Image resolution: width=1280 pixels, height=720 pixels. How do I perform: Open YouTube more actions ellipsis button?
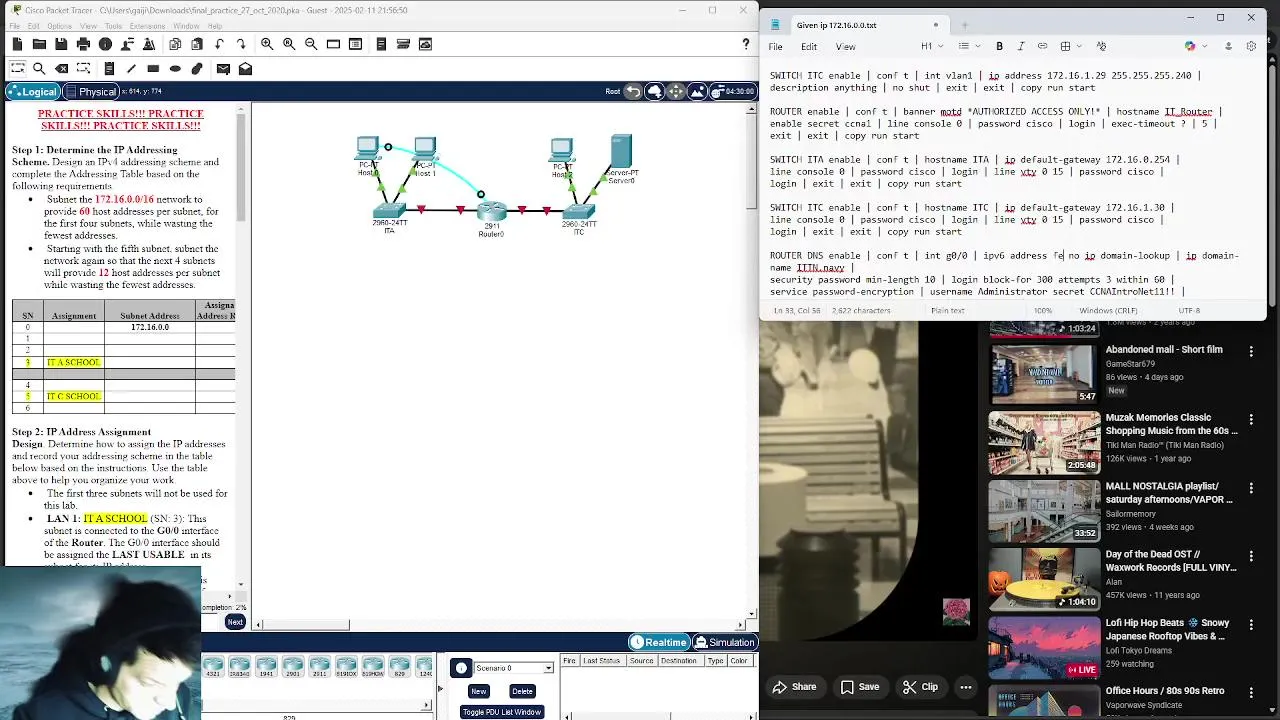click(966, 687)
